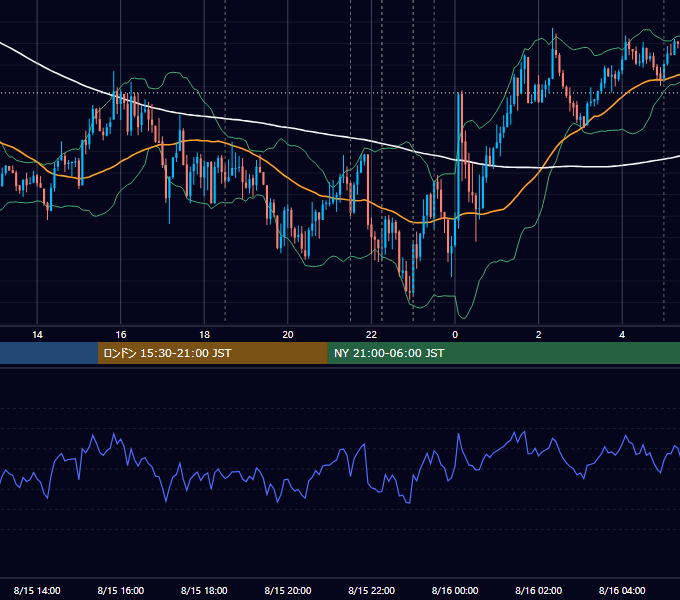Image resolution: width=680 pixels, height=600 pixels.
Task: Click the 8/15 18:00 date label
Action: pos(204,590)
